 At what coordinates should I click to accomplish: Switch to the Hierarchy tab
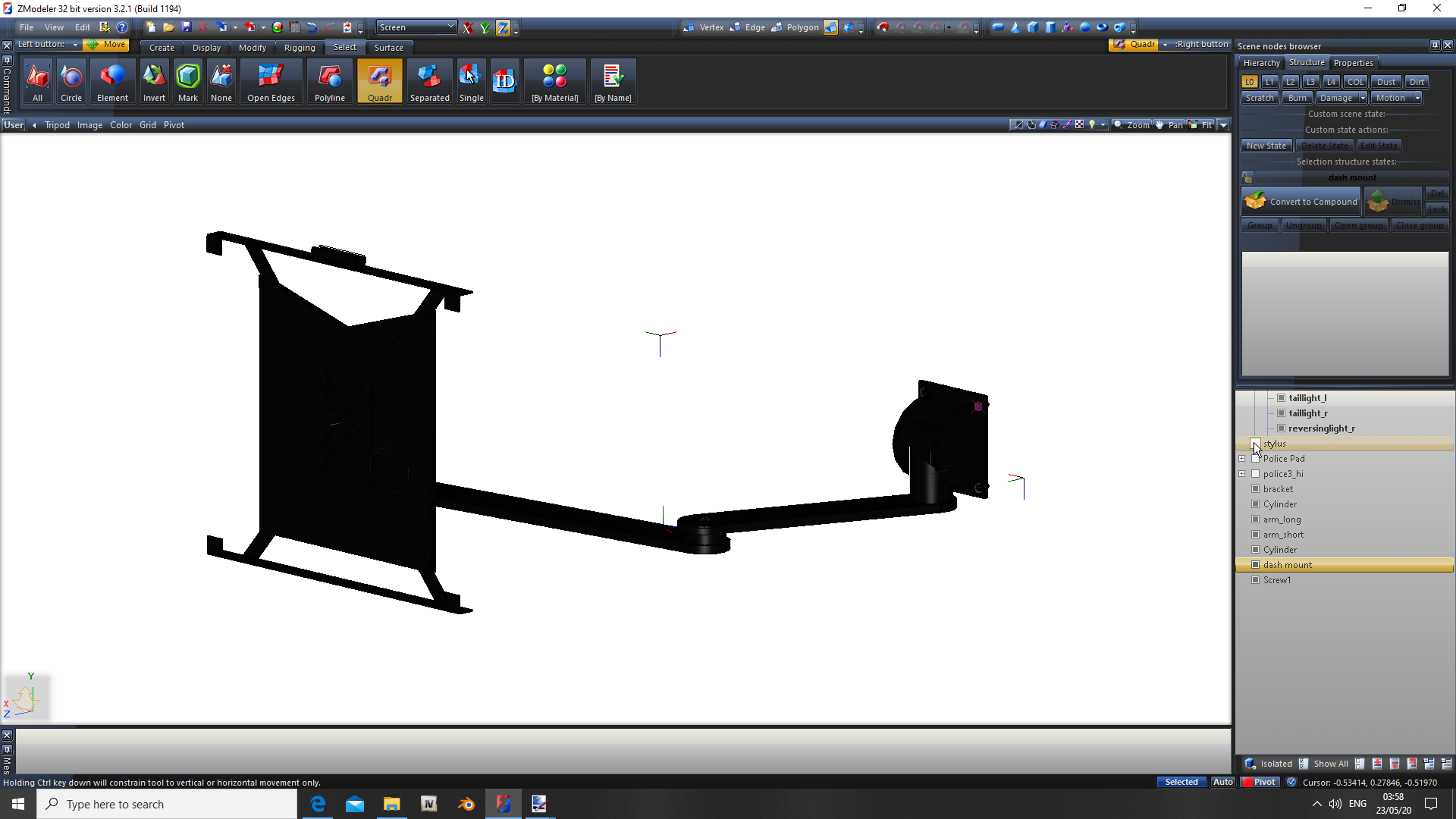1261,63
